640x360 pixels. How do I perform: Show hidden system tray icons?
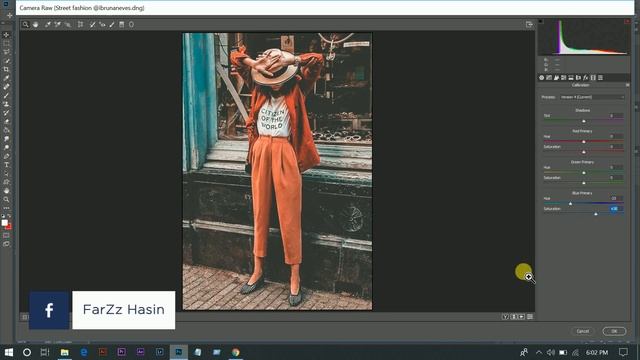click(539, 352)
